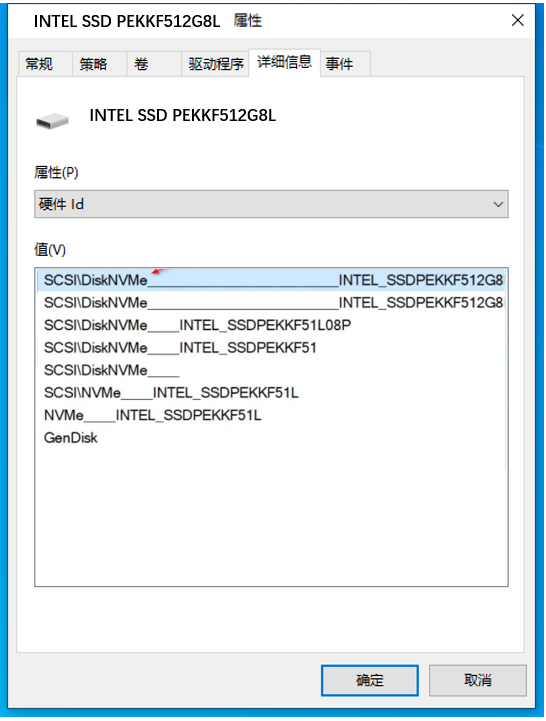
Task: Click the 取消 button
Action: (x=477, y=680)
